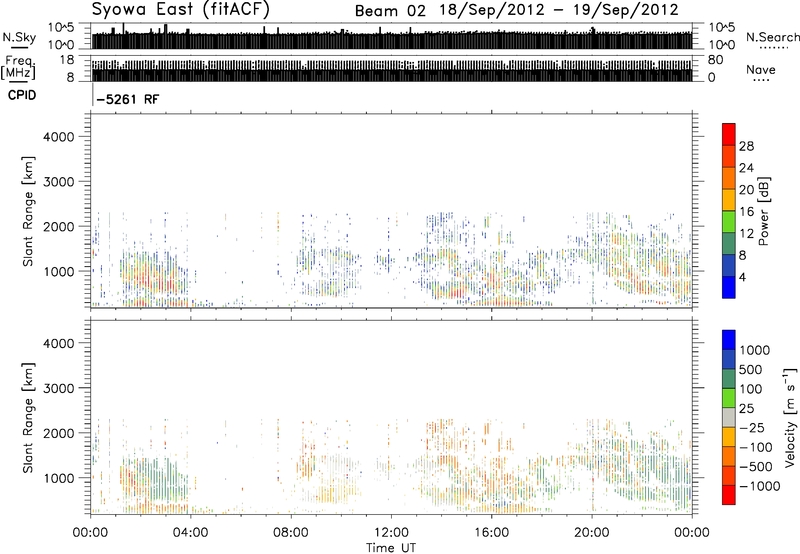
Task: Click the '16:00' time axis tick
Action: [491, 533]
